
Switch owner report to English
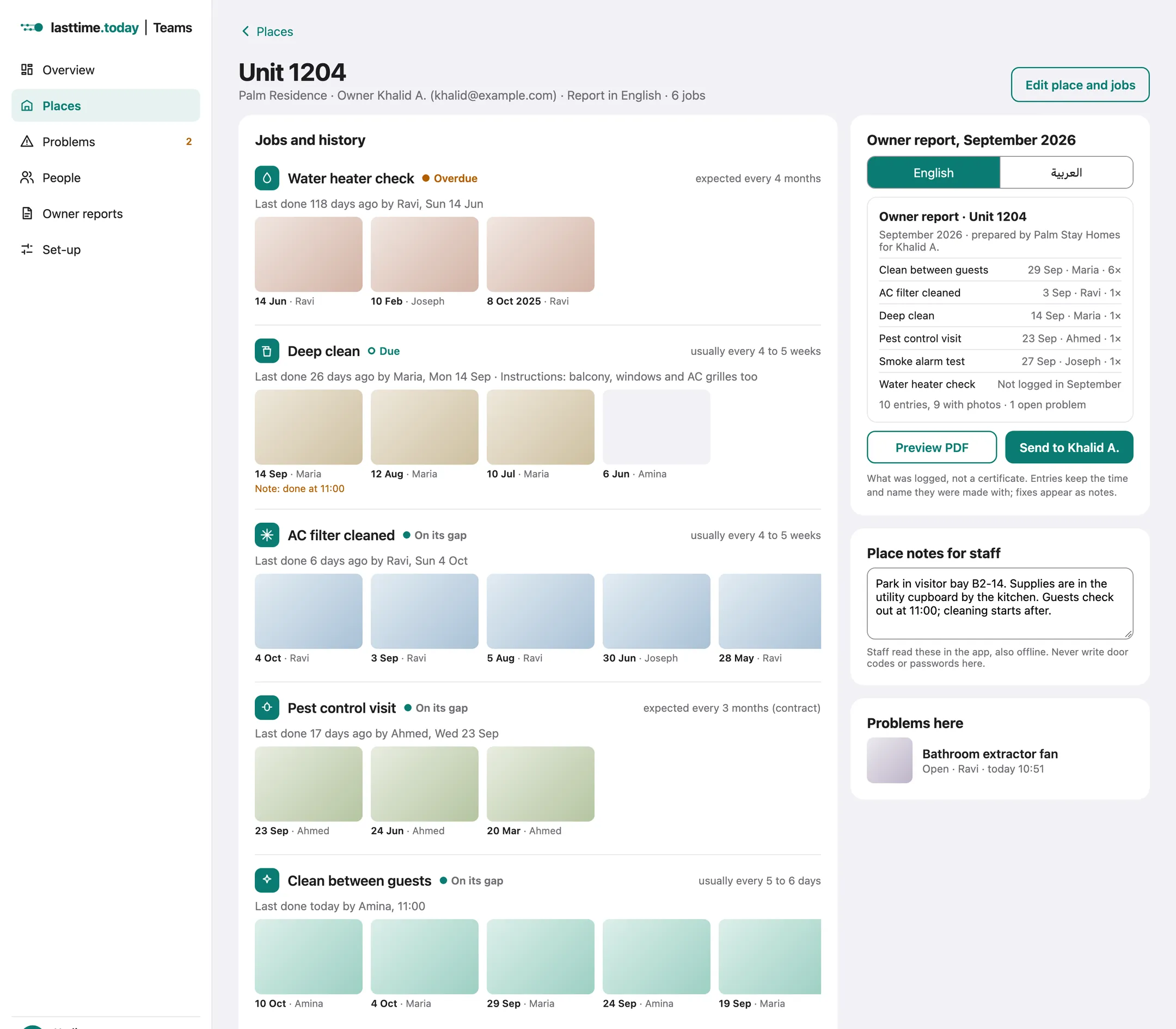[x=934, y=173]
